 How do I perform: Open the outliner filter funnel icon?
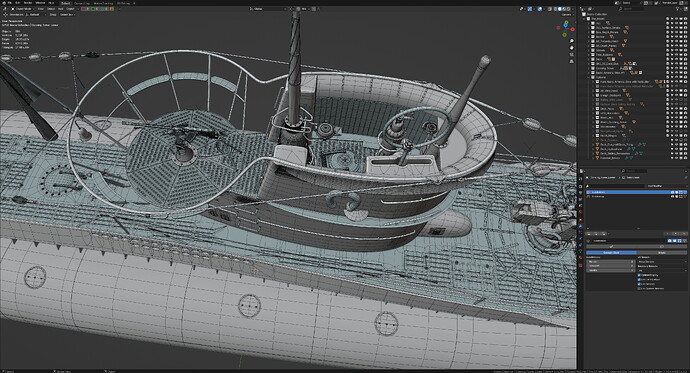678,8
